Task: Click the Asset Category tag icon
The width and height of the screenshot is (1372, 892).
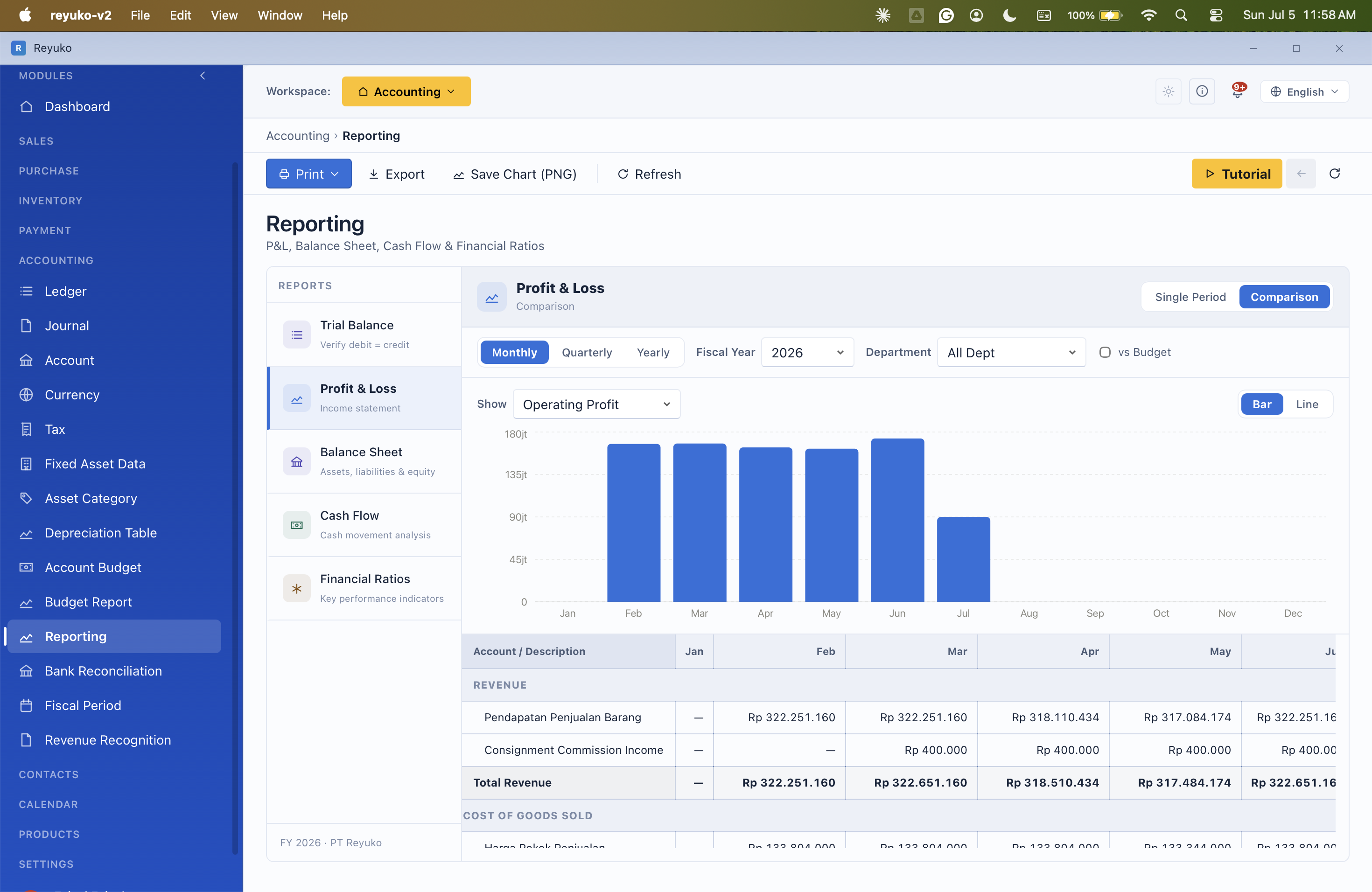Action: 26,498
